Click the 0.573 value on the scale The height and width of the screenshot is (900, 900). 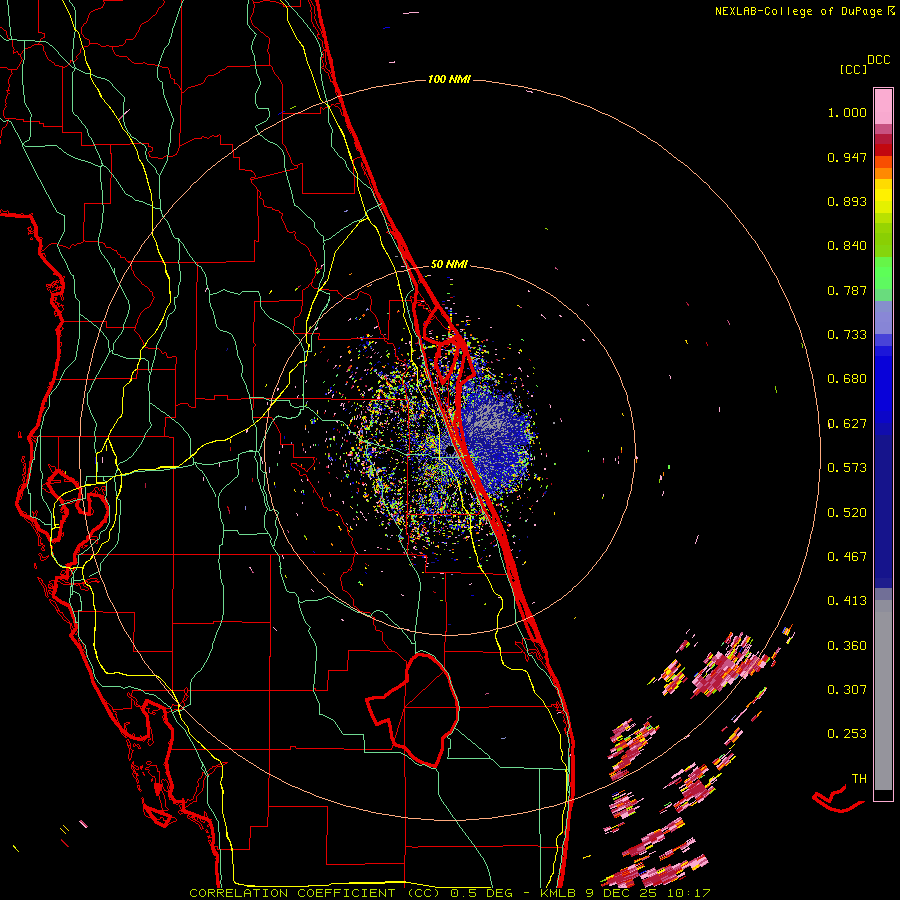847,468
